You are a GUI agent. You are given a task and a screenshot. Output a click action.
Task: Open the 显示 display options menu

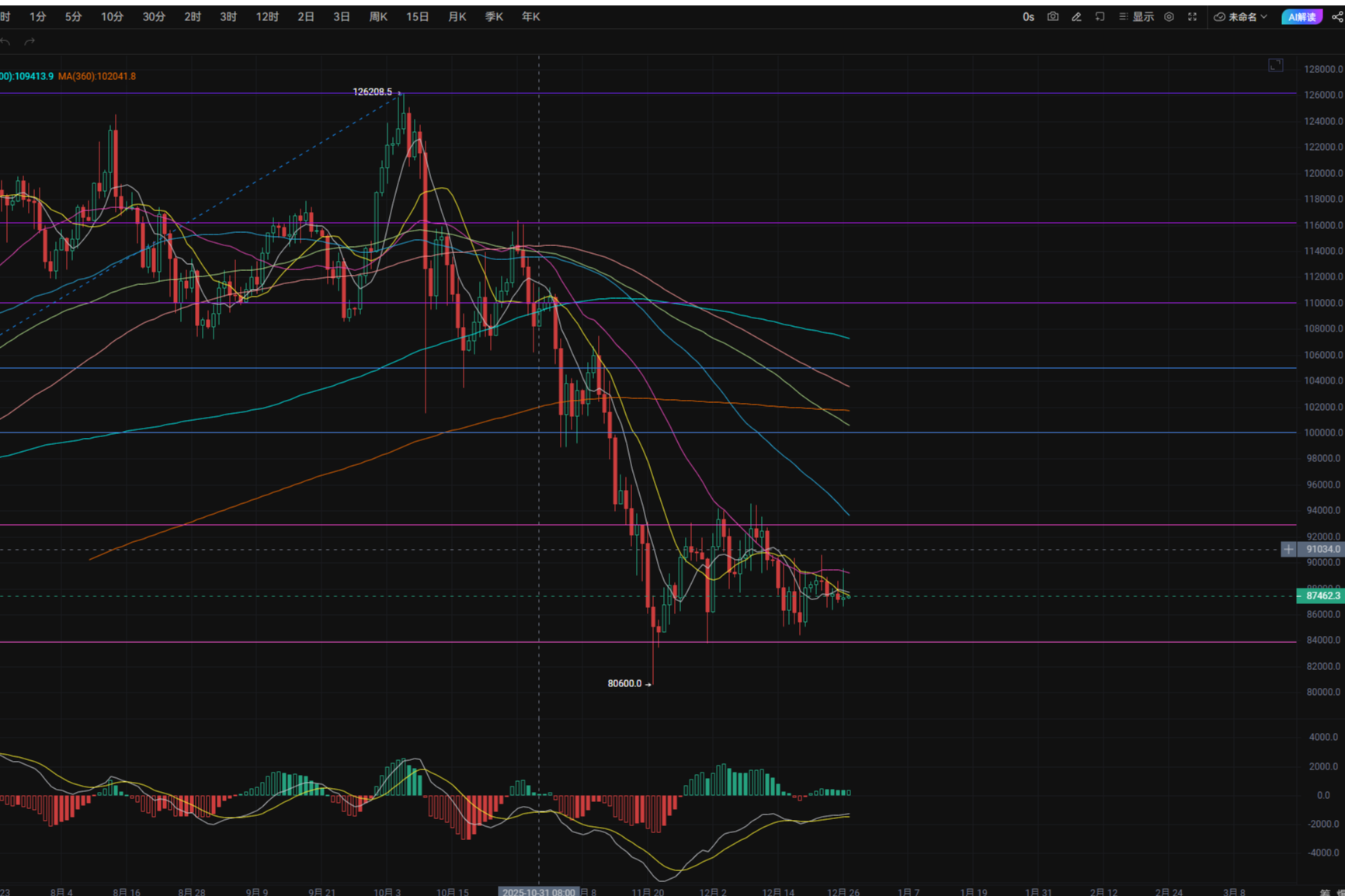1136,16
